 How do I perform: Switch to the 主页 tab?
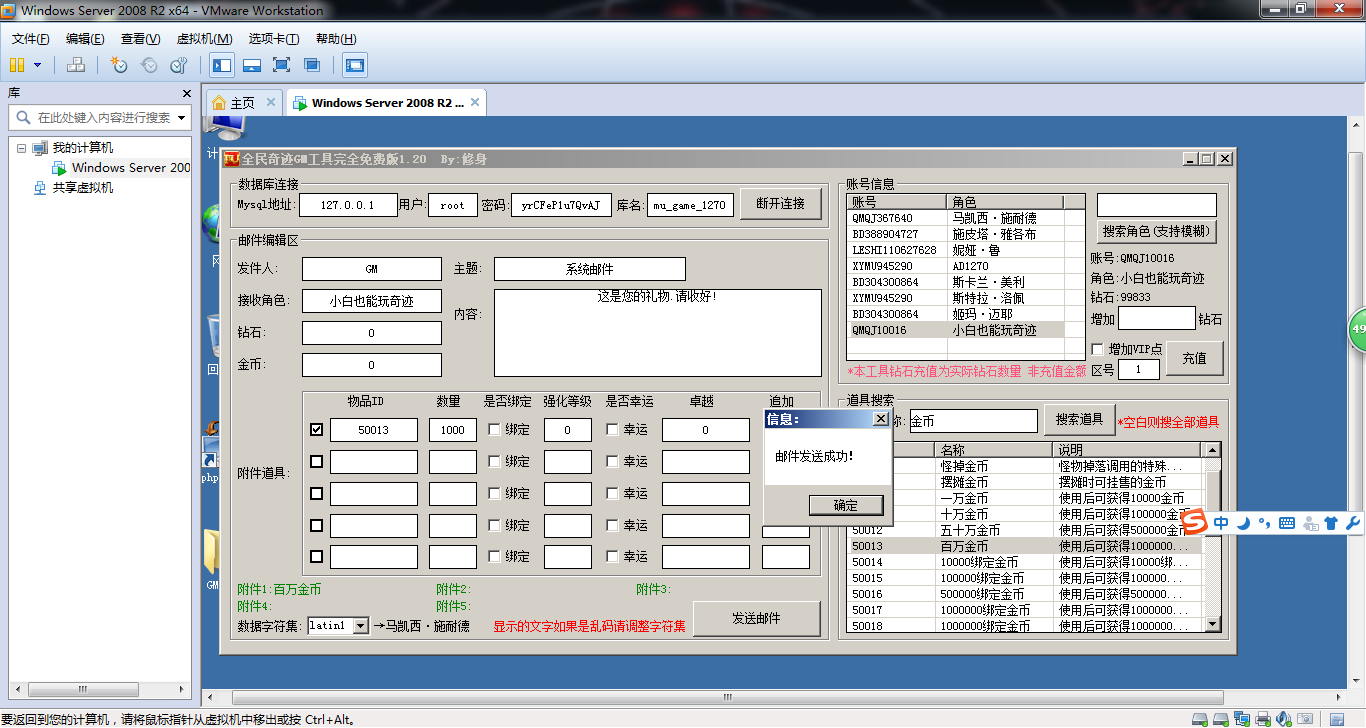click(x=243, y=103)
